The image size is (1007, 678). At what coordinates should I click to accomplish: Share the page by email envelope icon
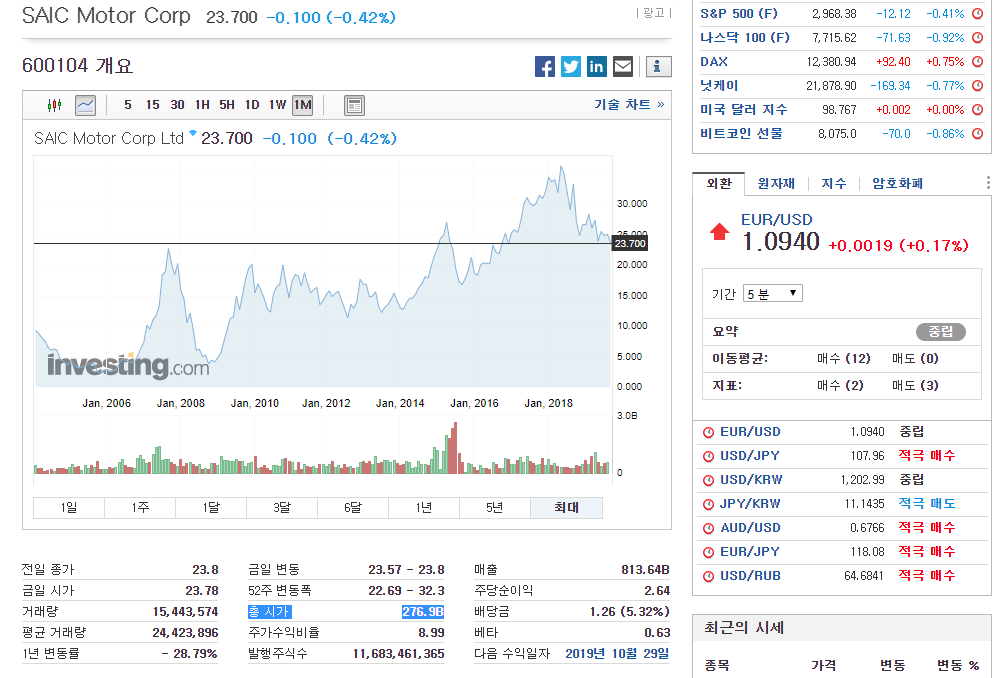click(x=623, y=67)
